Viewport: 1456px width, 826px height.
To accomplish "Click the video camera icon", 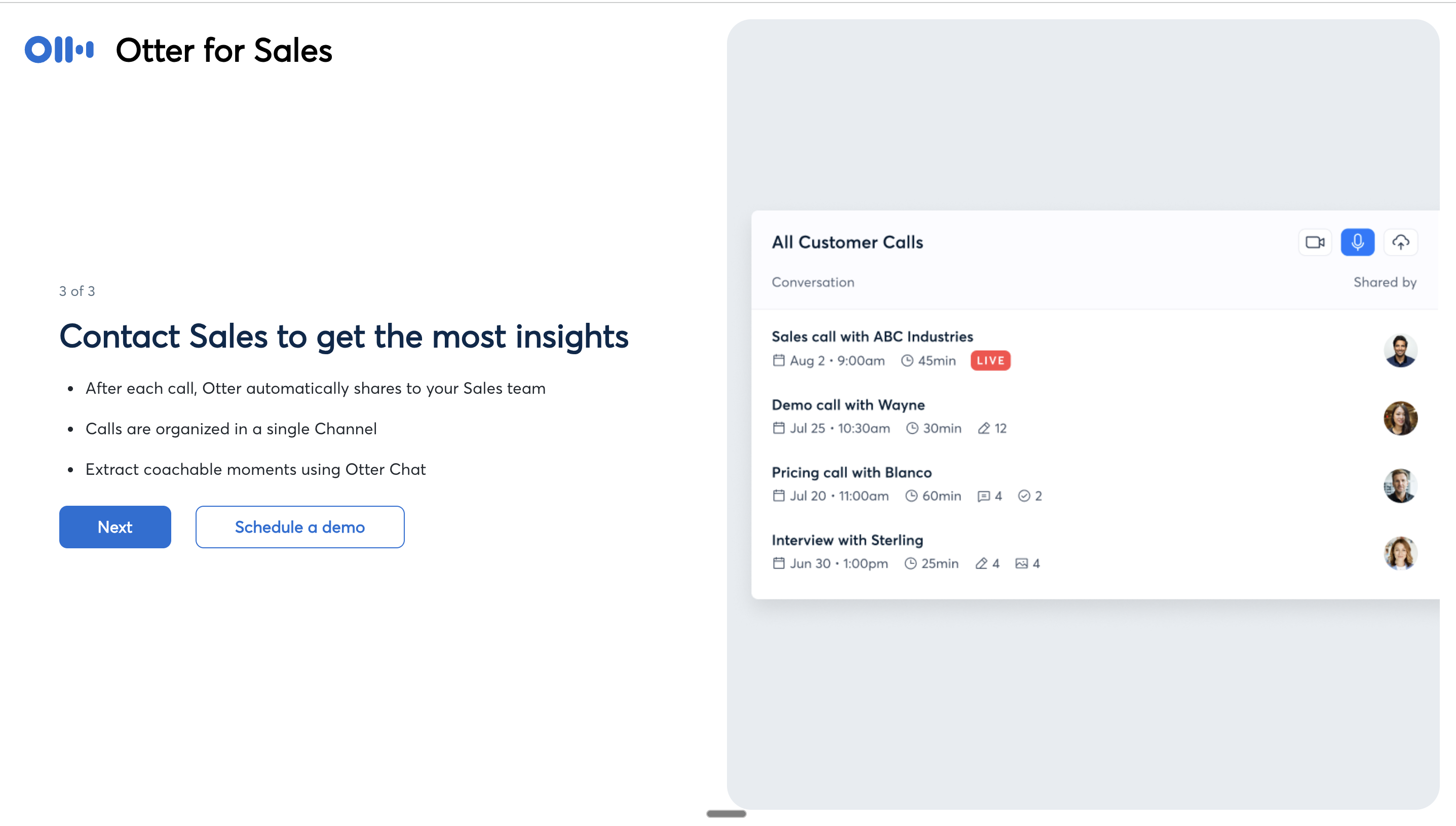I will coord(1315,242).
